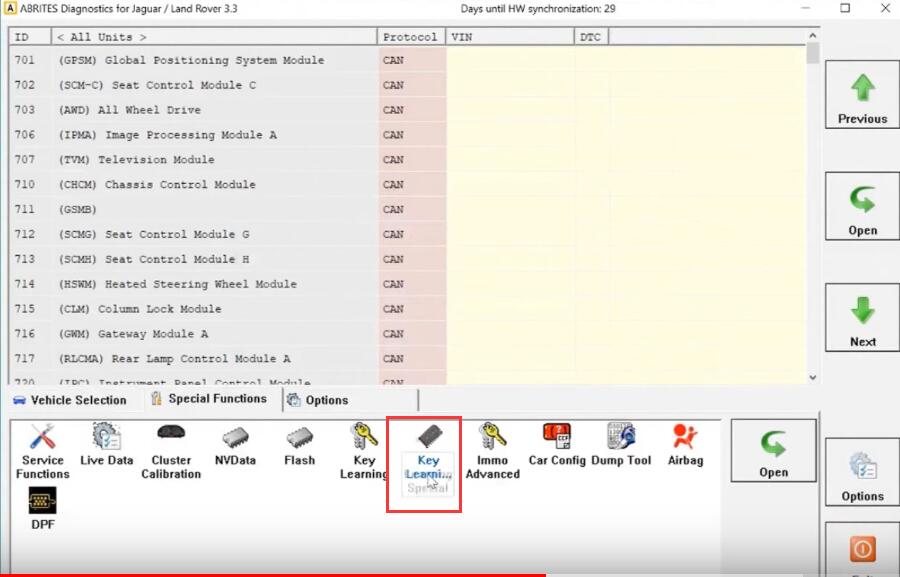Sort by the ID column header
Viewport: 900px width, 577px height.
(x=30, y=37)
